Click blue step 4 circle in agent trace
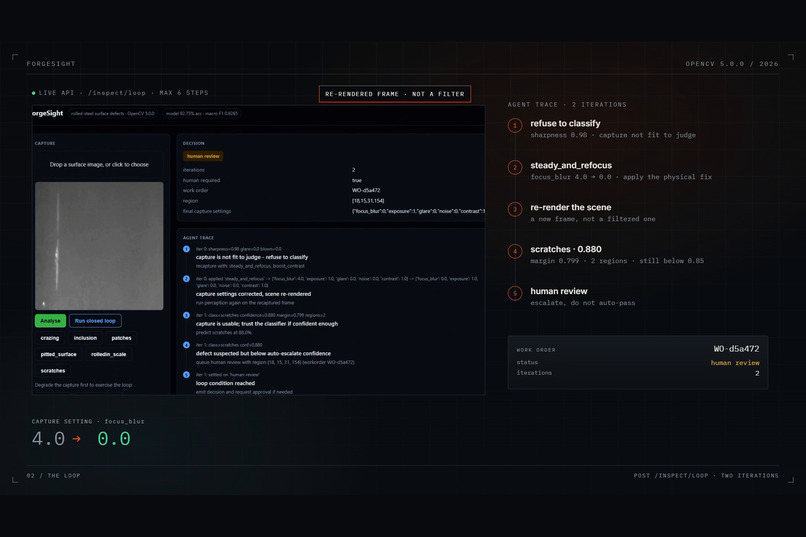This screenshot has height=537, width=806. click(187, 345)
